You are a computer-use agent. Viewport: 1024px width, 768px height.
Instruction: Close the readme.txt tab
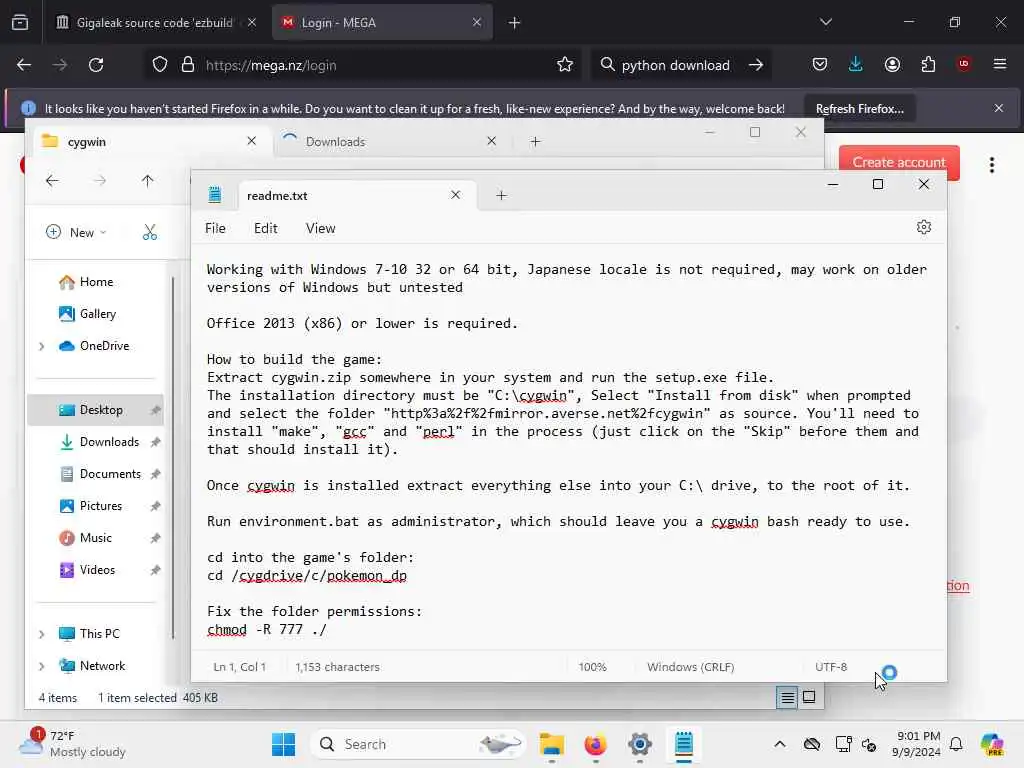455,195
